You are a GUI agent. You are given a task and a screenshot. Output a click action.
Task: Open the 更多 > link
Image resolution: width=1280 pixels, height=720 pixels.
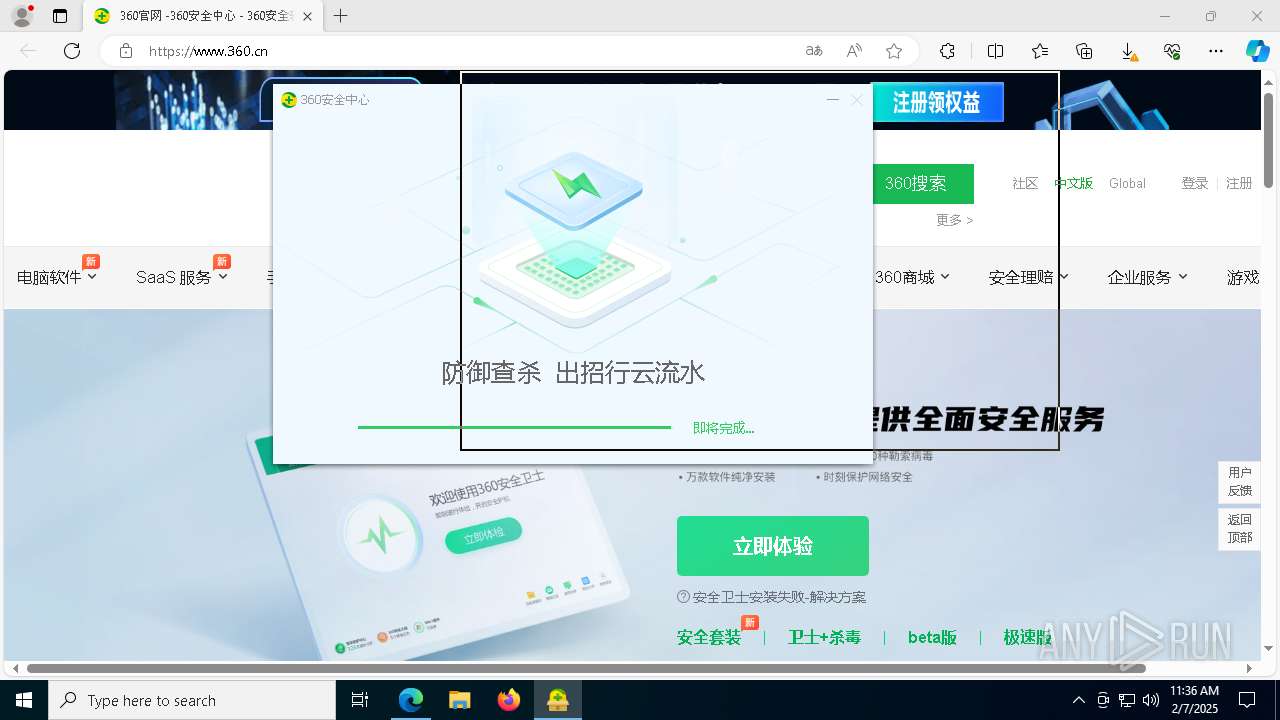954,220
